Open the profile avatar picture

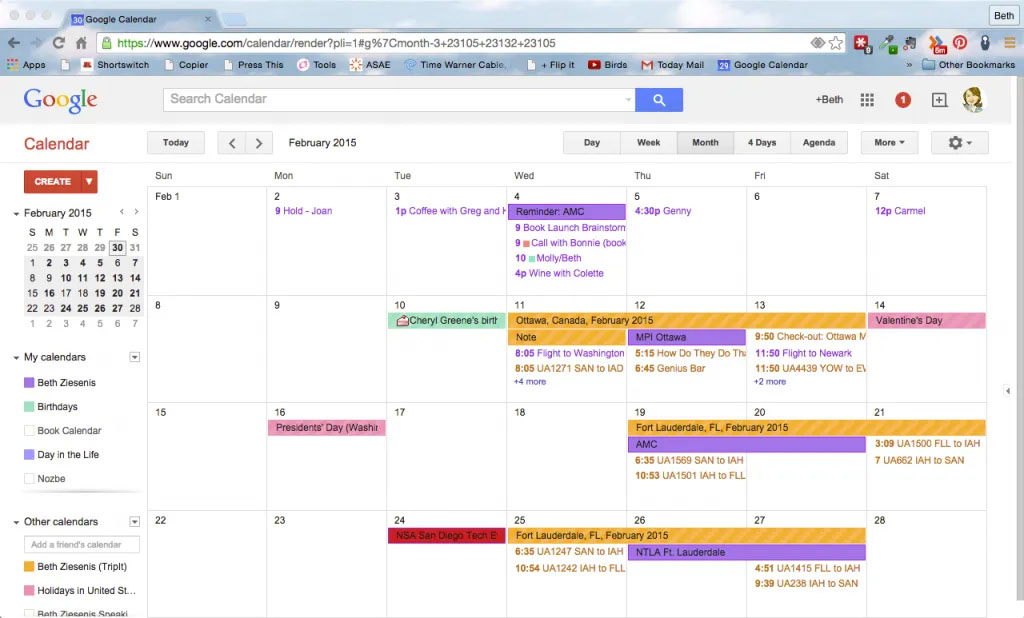(973, 100)
